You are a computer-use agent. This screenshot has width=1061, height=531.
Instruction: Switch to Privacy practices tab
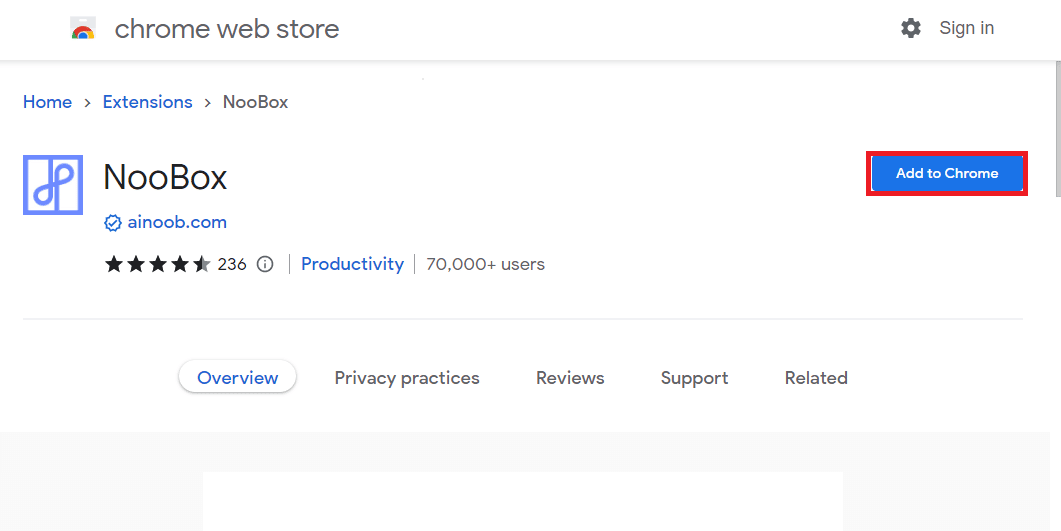point(407,377)
